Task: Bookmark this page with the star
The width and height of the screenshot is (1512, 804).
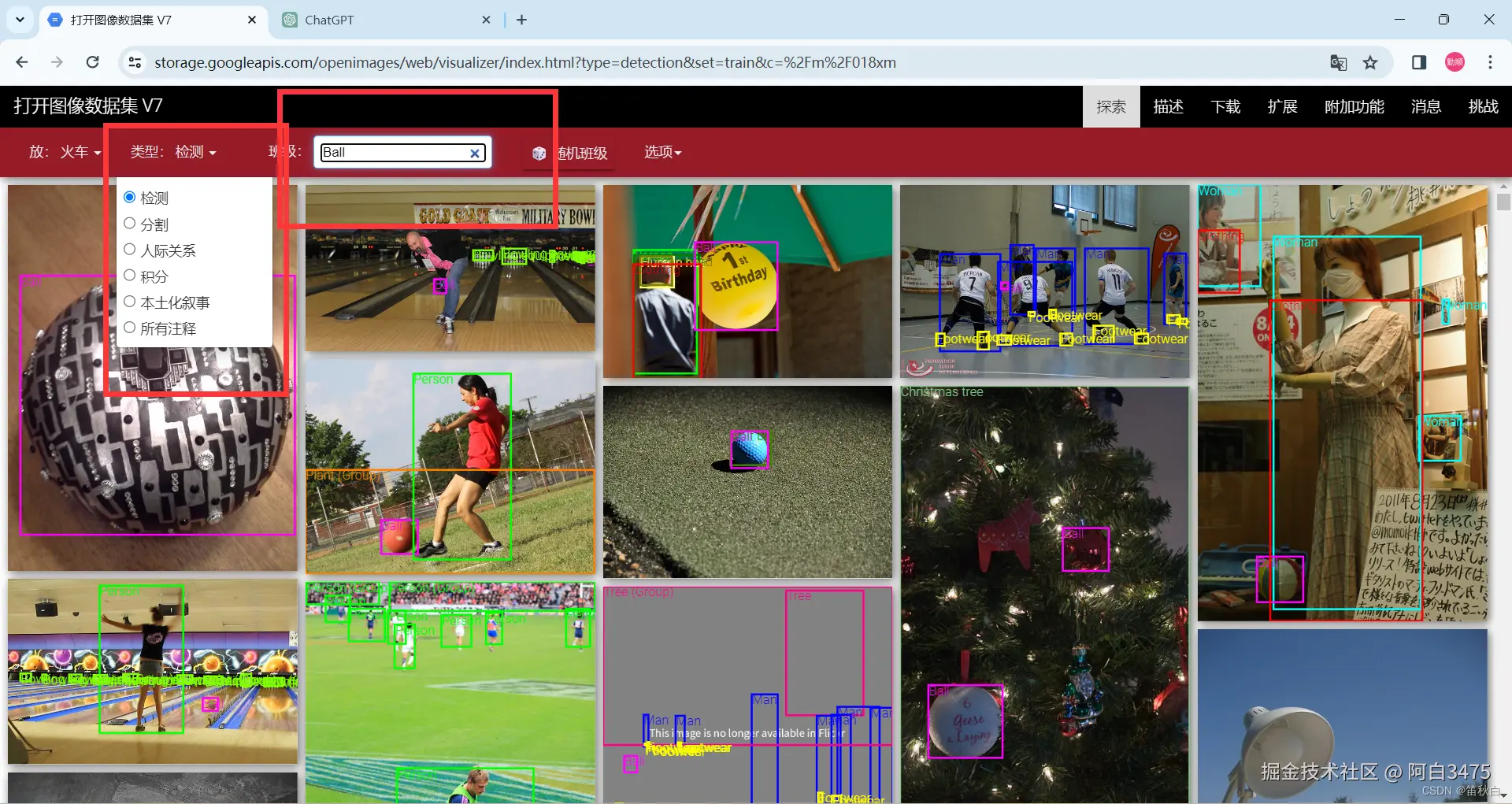Action: pos(1371,62)
